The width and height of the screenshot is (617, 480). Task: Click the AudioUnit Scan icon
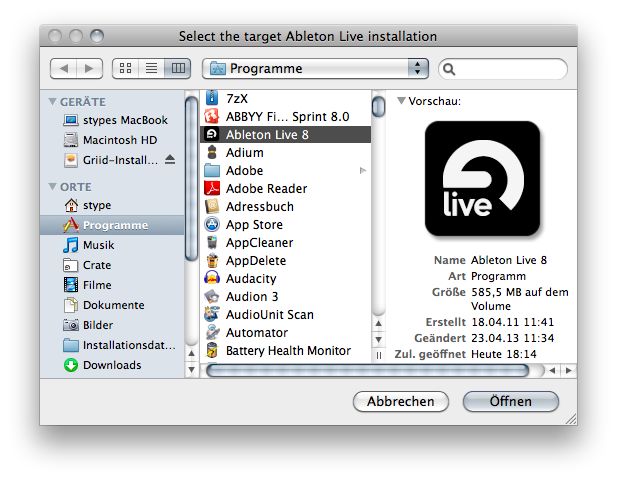coord(212,314)
